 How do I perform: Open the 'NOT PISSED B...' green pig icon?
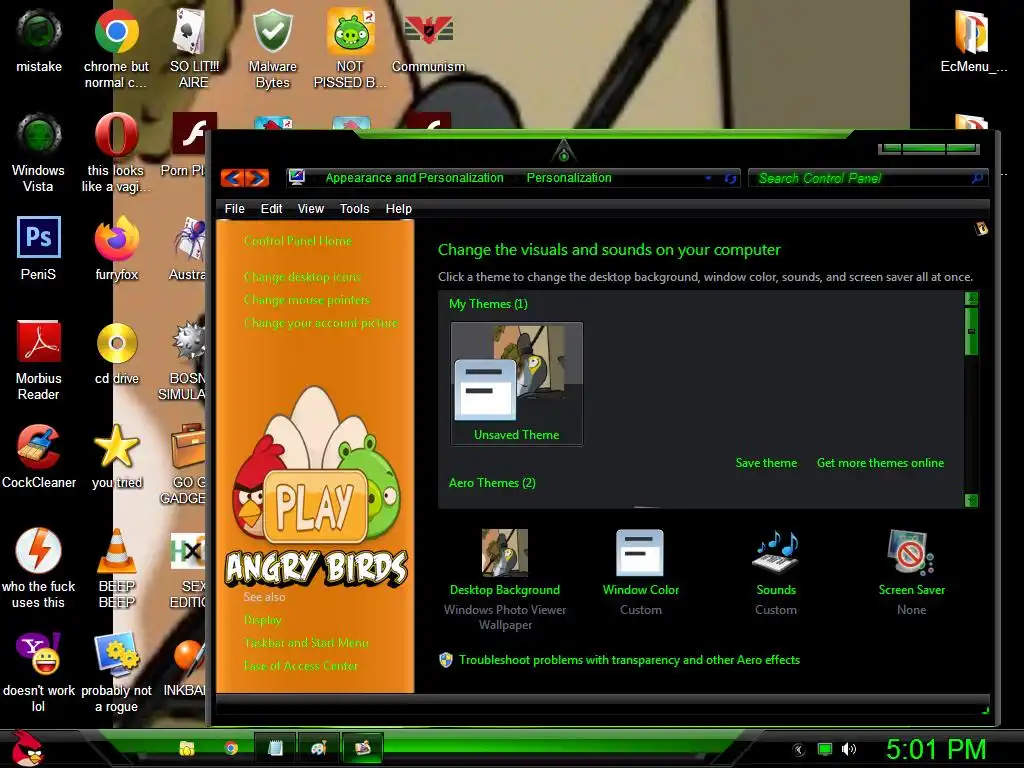[350, 48]
